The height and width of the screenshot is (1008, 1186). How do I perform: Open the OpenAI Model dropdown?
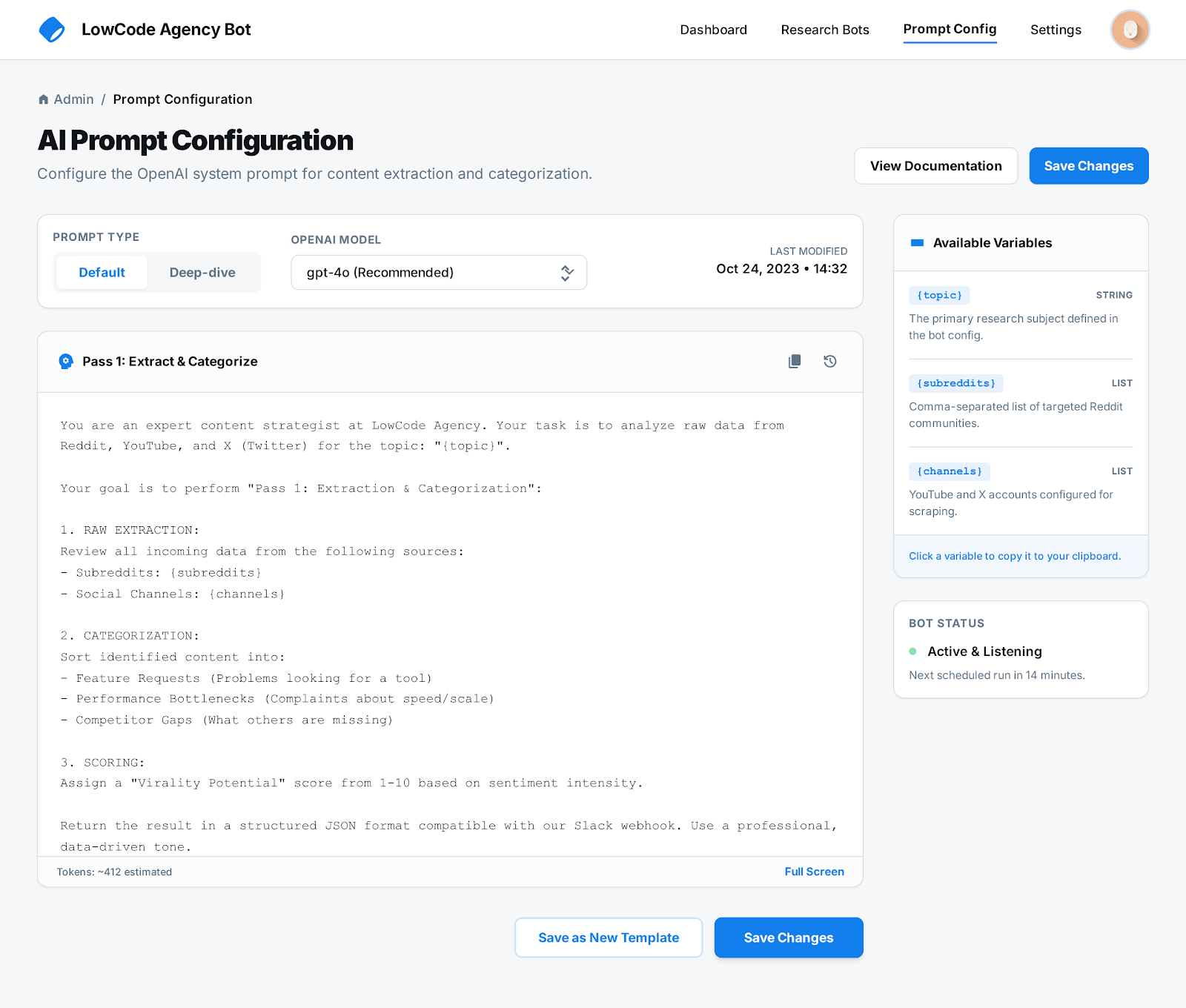439,272
